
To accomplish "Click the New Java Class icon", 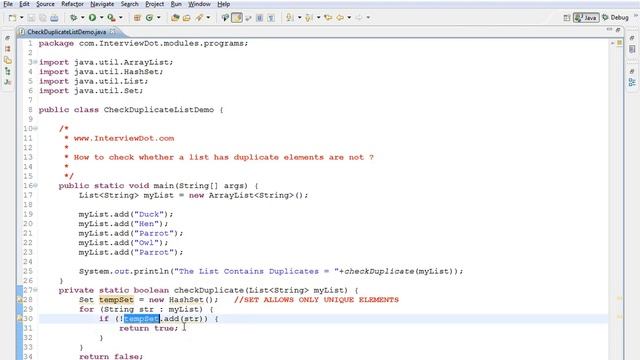I will click(149, 18).
